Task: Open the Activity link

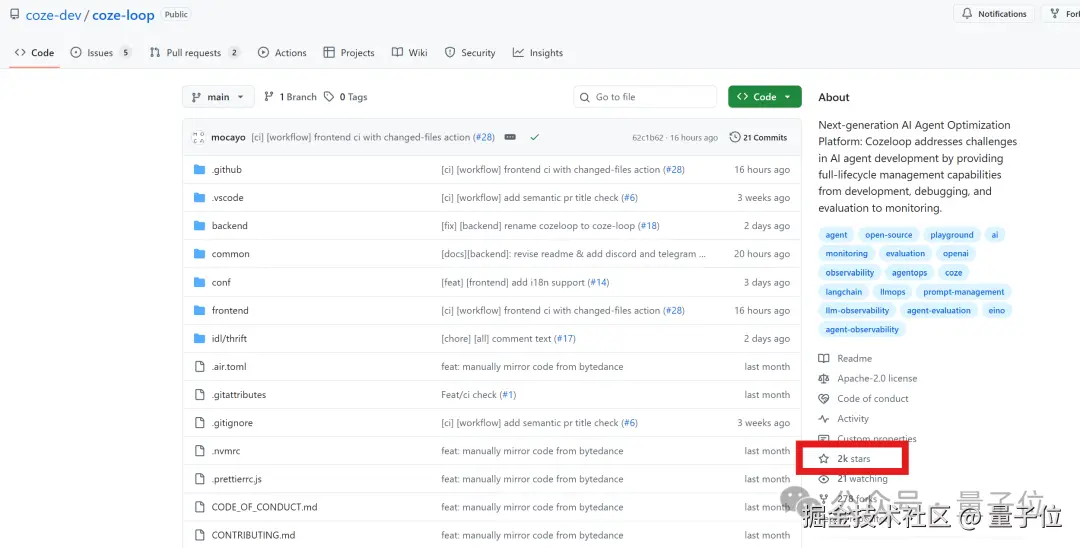Action: click(844, 419)
